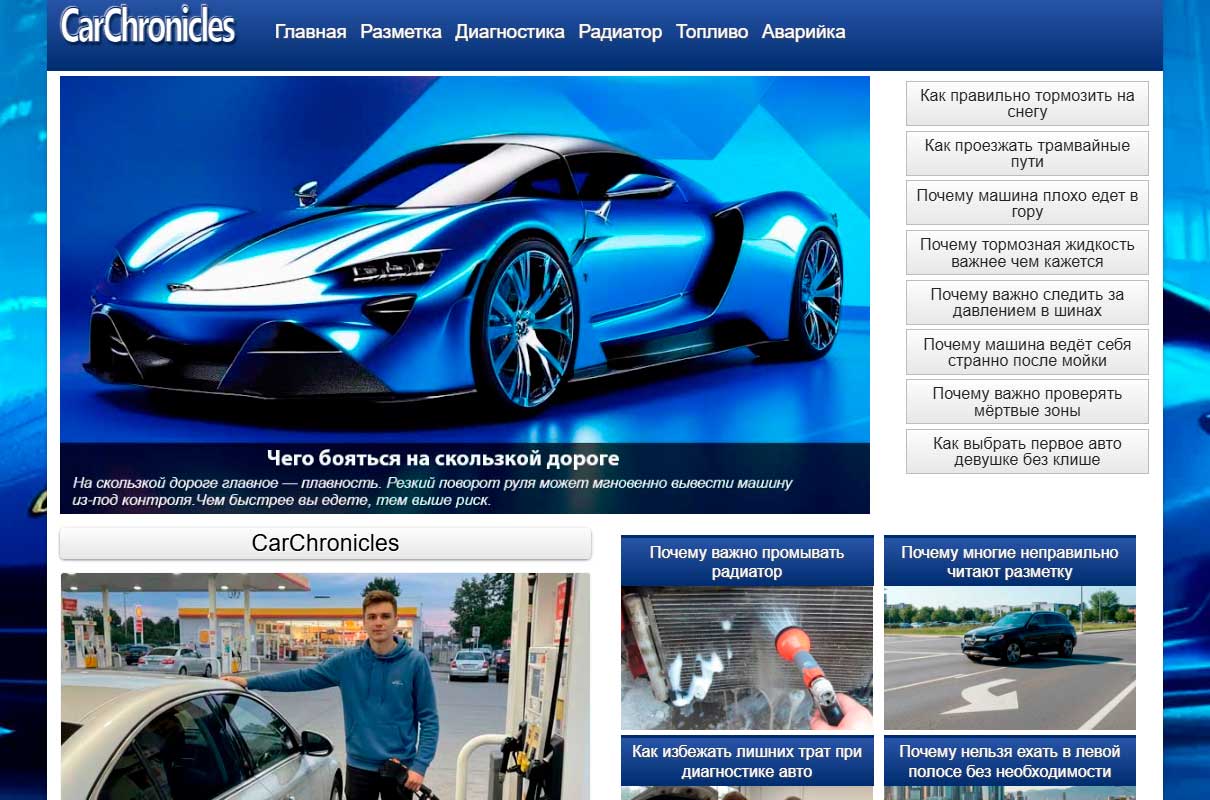Viewport: 1210px width, 800px height.
Task: Open the Главная menu item
Action: 310,31
